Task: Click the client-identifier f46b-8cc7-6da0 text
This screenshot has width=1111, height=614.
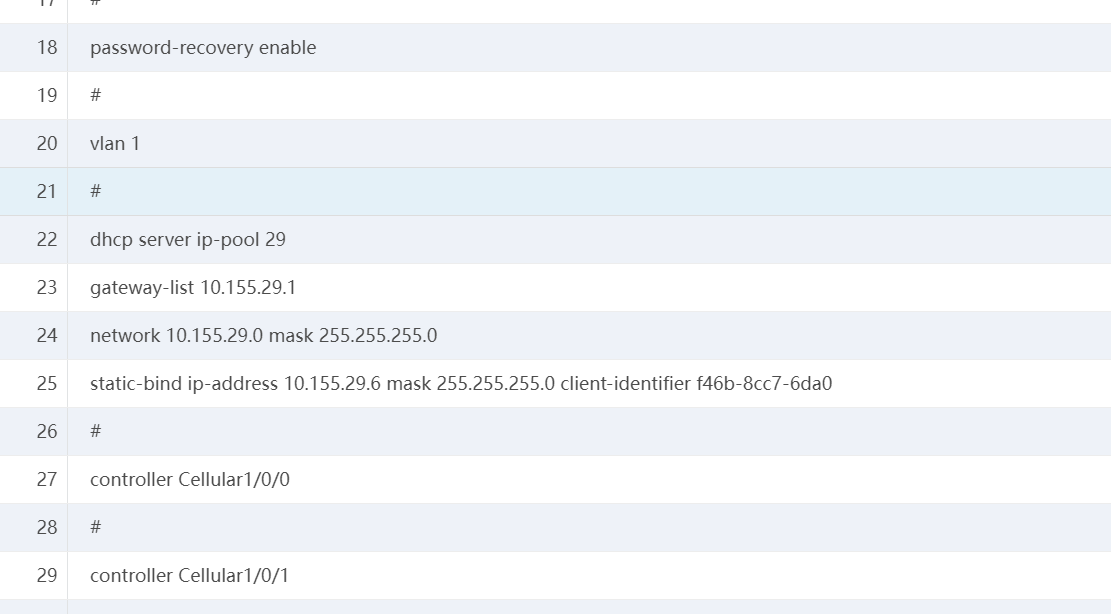Action: tap(696, 384)
